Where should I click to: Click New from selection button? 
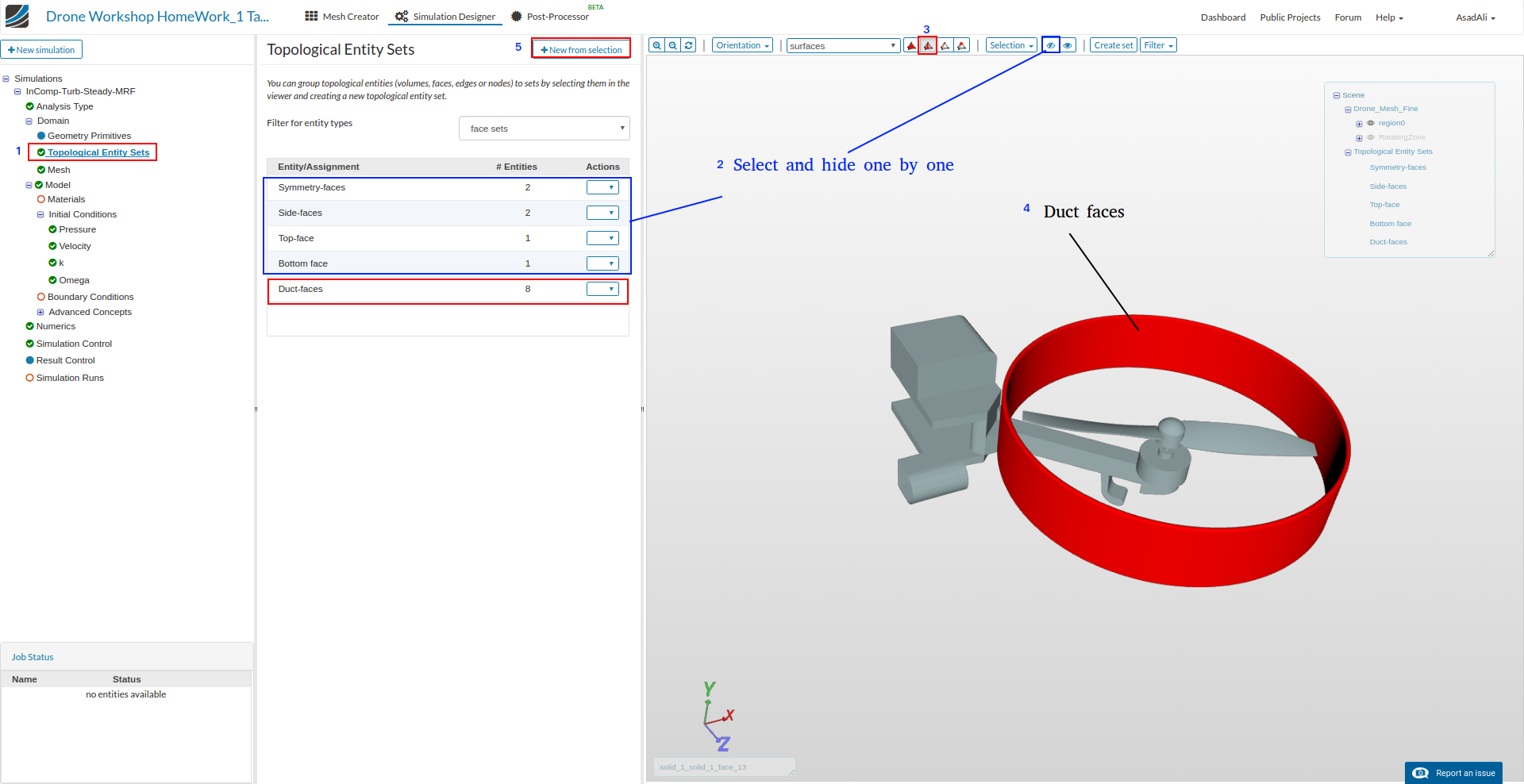pos(581,49)
